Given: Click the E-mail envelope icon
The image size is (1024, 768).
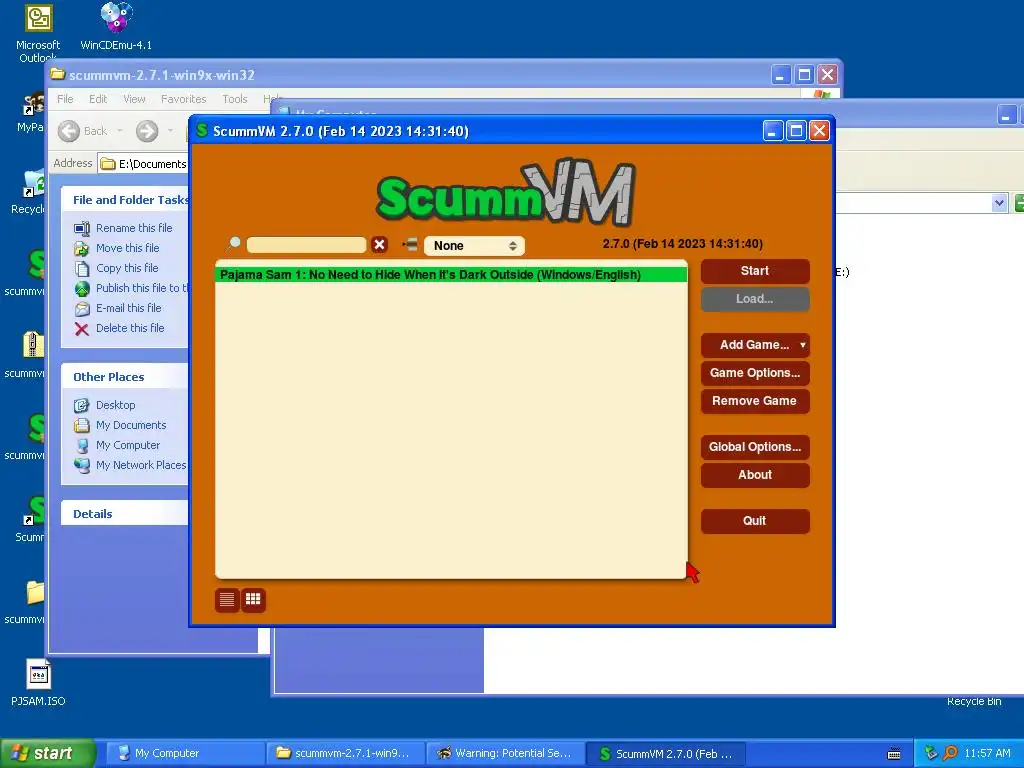Looking at the screenshot, I should [x=82, y=309].
